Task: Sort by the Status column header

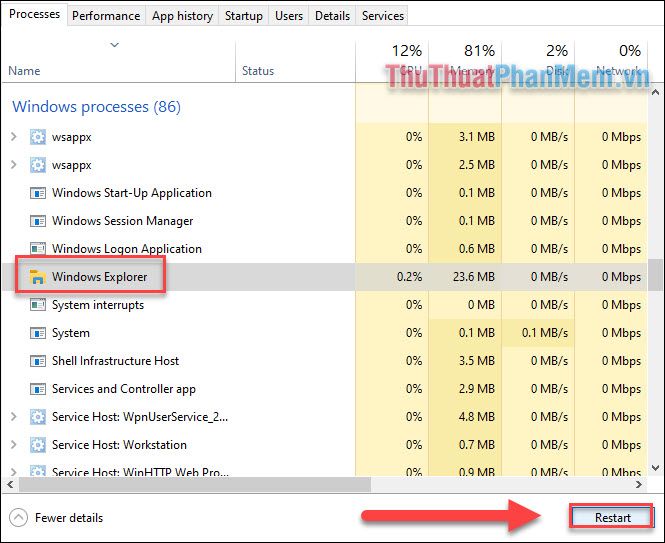Action: click(x=295, y=62)
